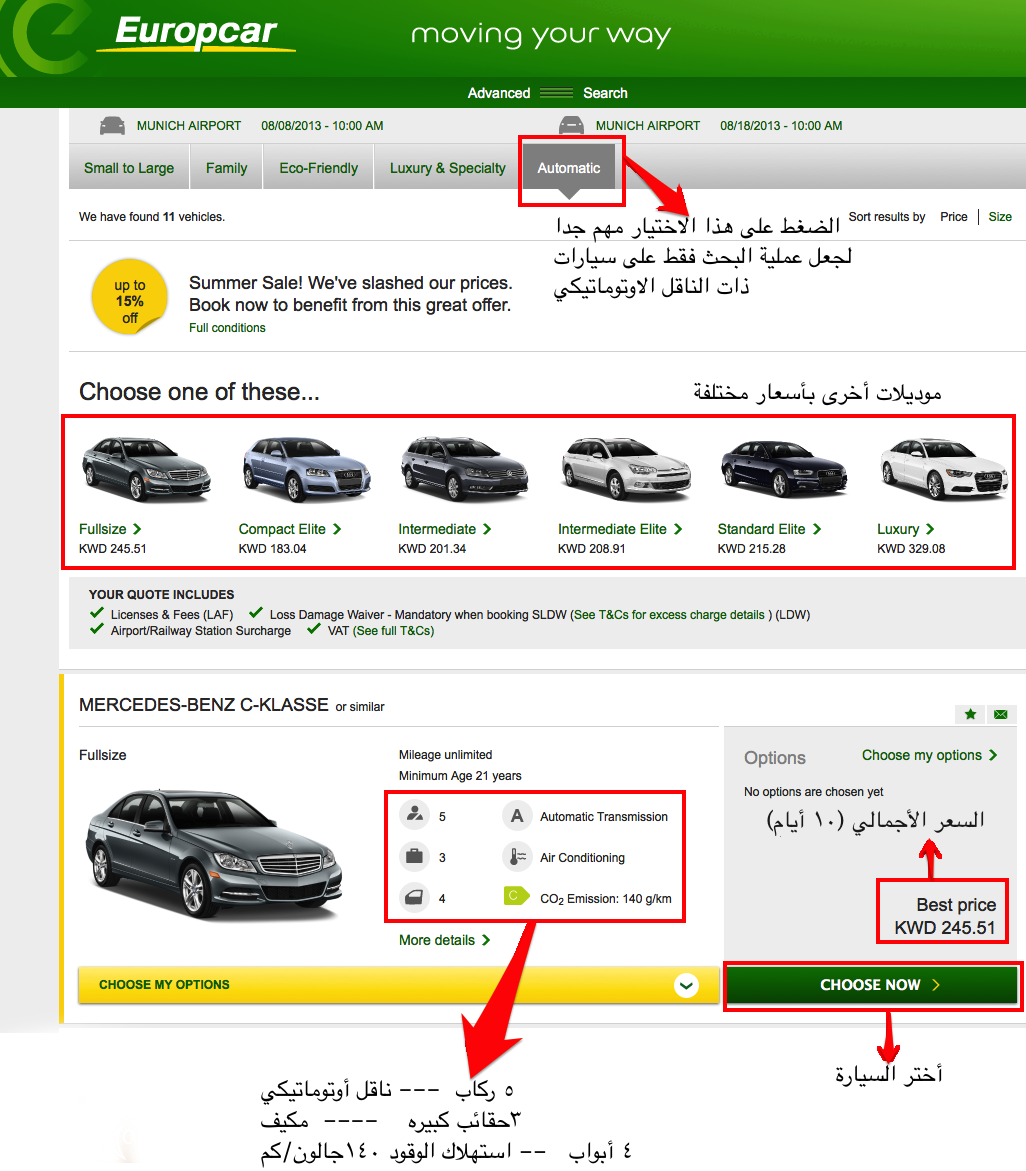Select the Family tab
Image resolution: width=1026 pixels, height=1171 pixels.
[226, 168]
